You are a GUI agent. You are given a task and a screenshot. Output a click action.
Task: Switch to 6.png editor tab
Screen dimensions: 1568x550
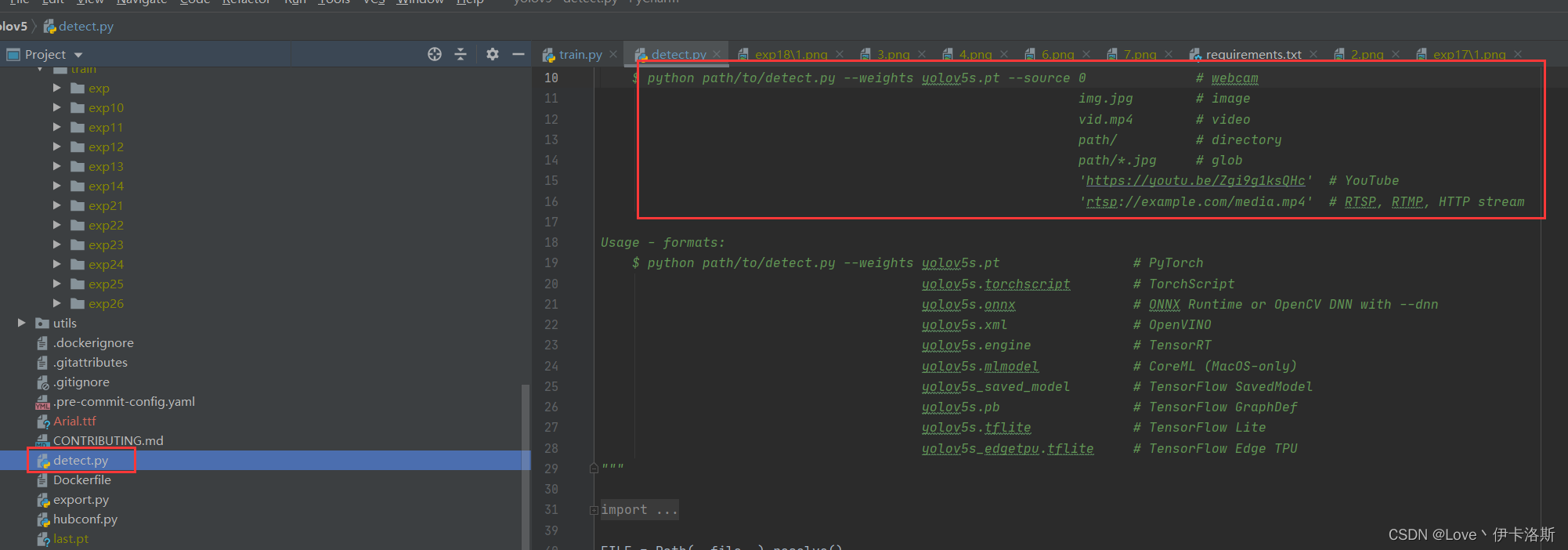[1057, 54]
